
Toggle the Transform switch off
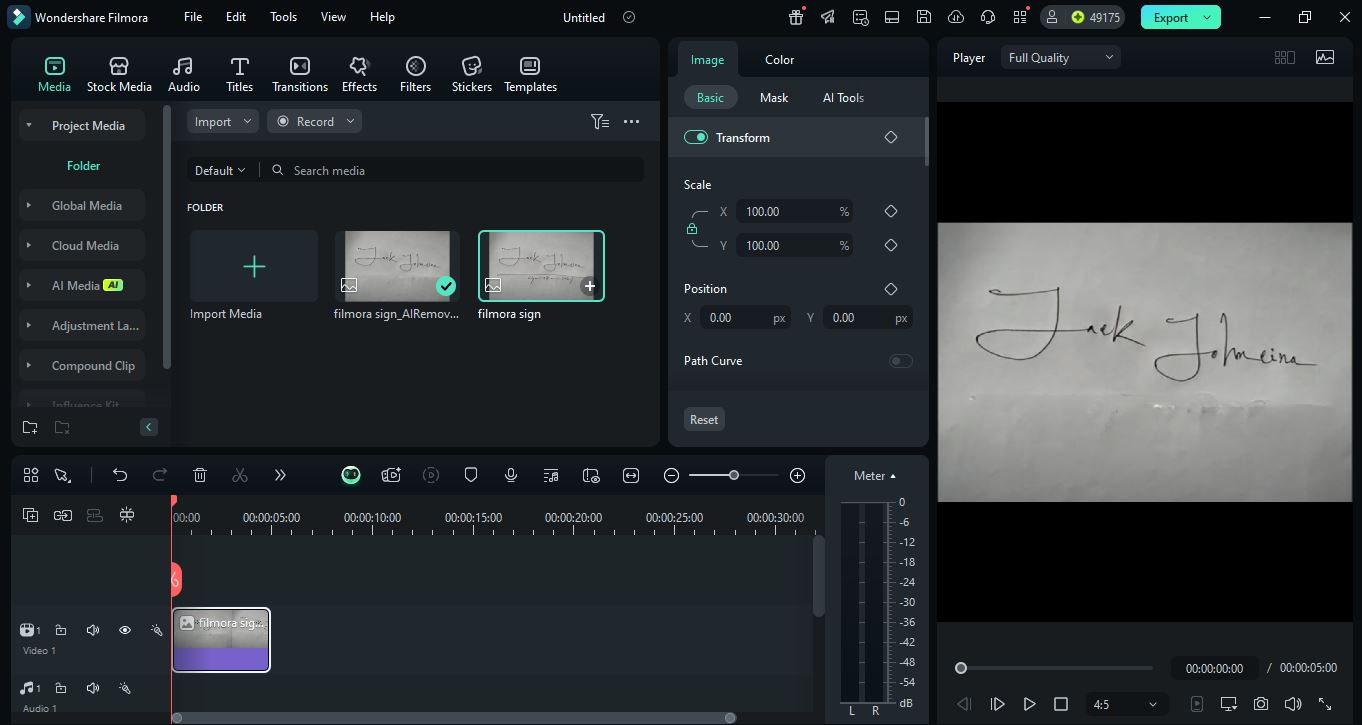tap(696, 137)
